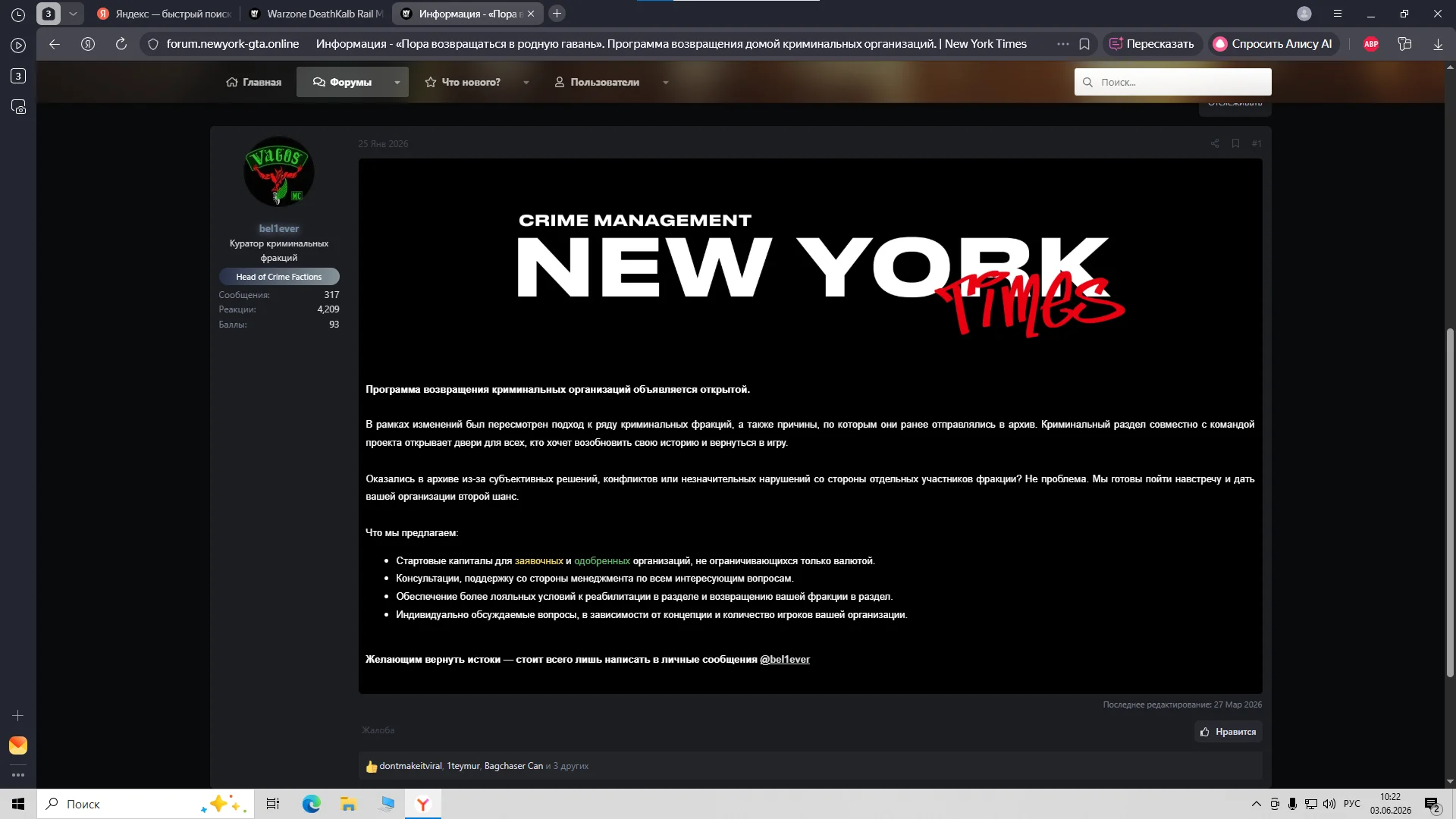The width and height of the screenshot is (1456, 819).
Task: Open bel1ever username profile link
Action: (x=278, y=228)
